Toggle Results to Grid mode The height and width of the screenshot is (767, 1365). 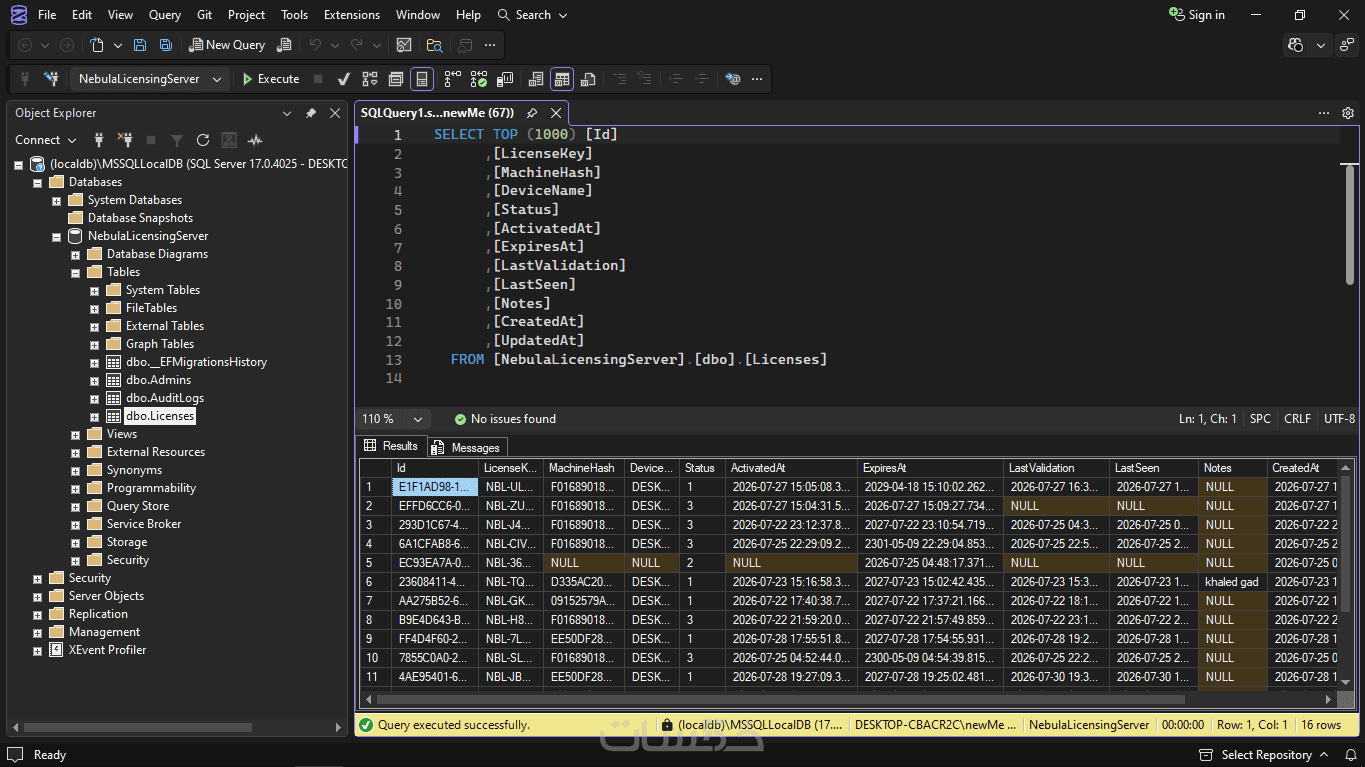[x=562, y=79]
